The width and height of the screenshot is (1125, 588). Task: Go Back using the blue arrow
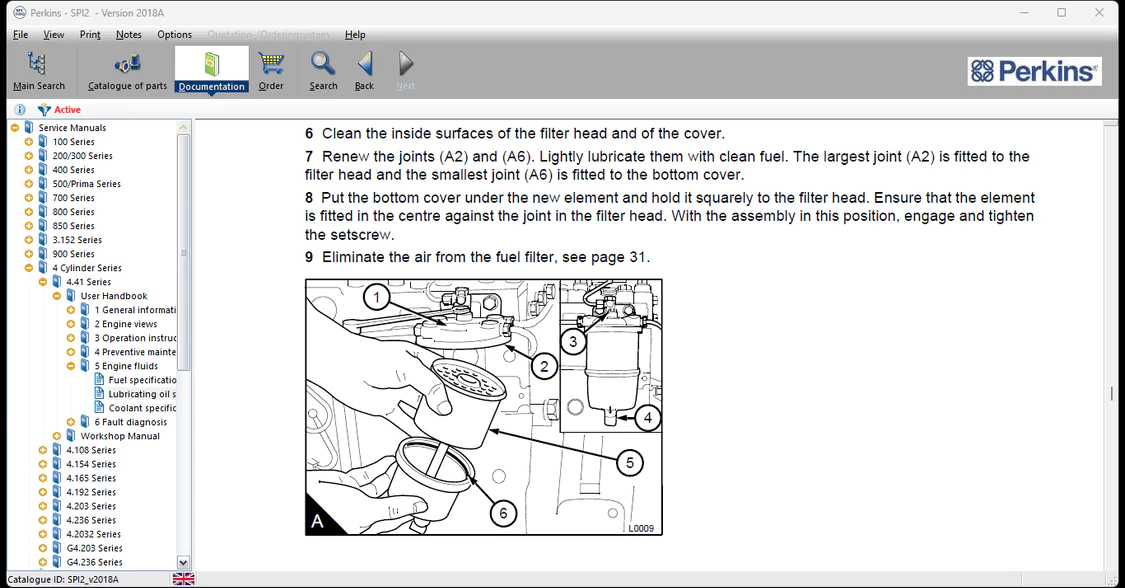click(x=364, y=70)
